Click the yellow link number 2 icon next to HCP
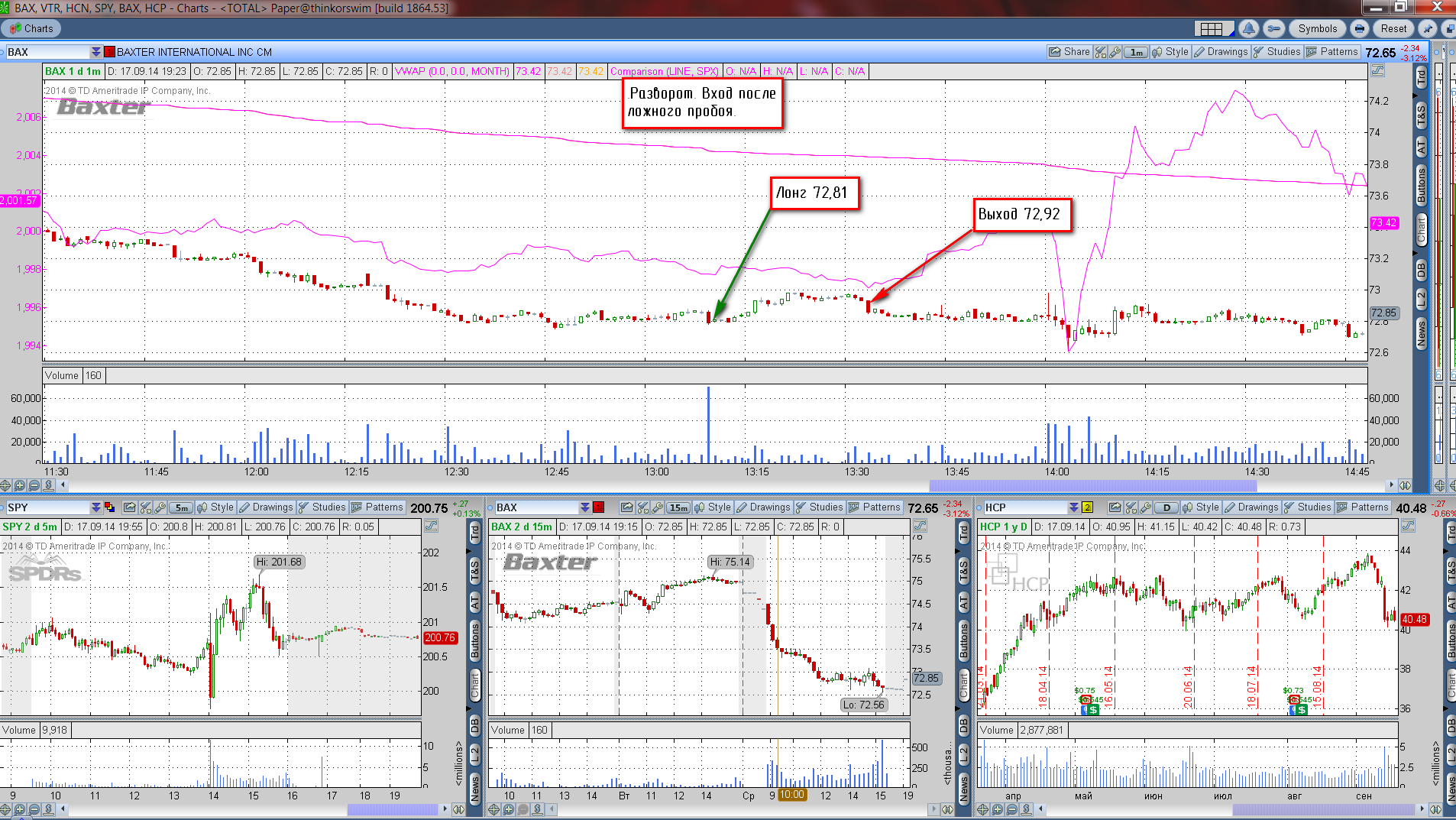This screenshot has width=1456, height=820. tap(1087, 507)
